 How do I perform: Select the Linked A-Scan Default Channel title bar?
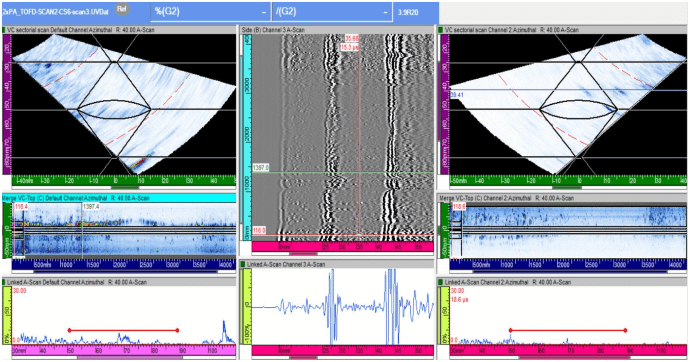point(119,282)
